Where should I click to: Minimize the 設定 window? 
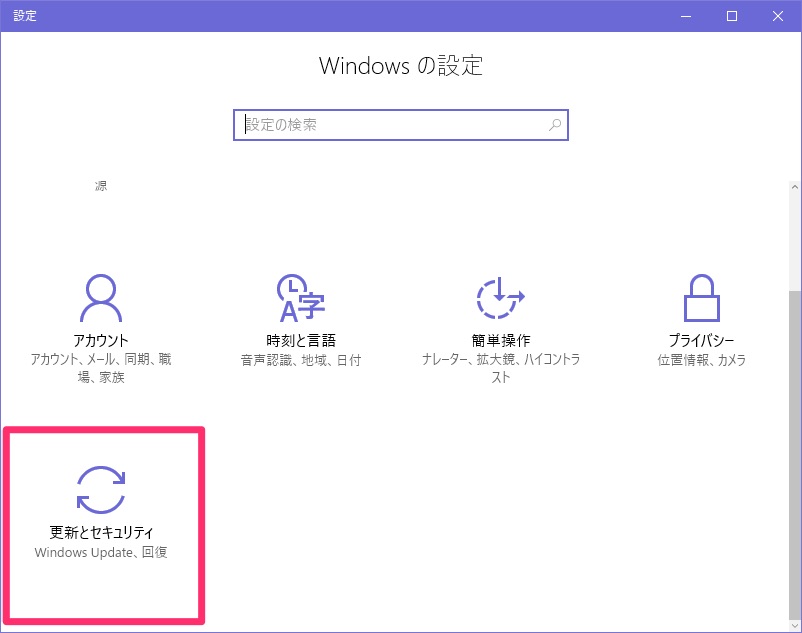[686, 16]
